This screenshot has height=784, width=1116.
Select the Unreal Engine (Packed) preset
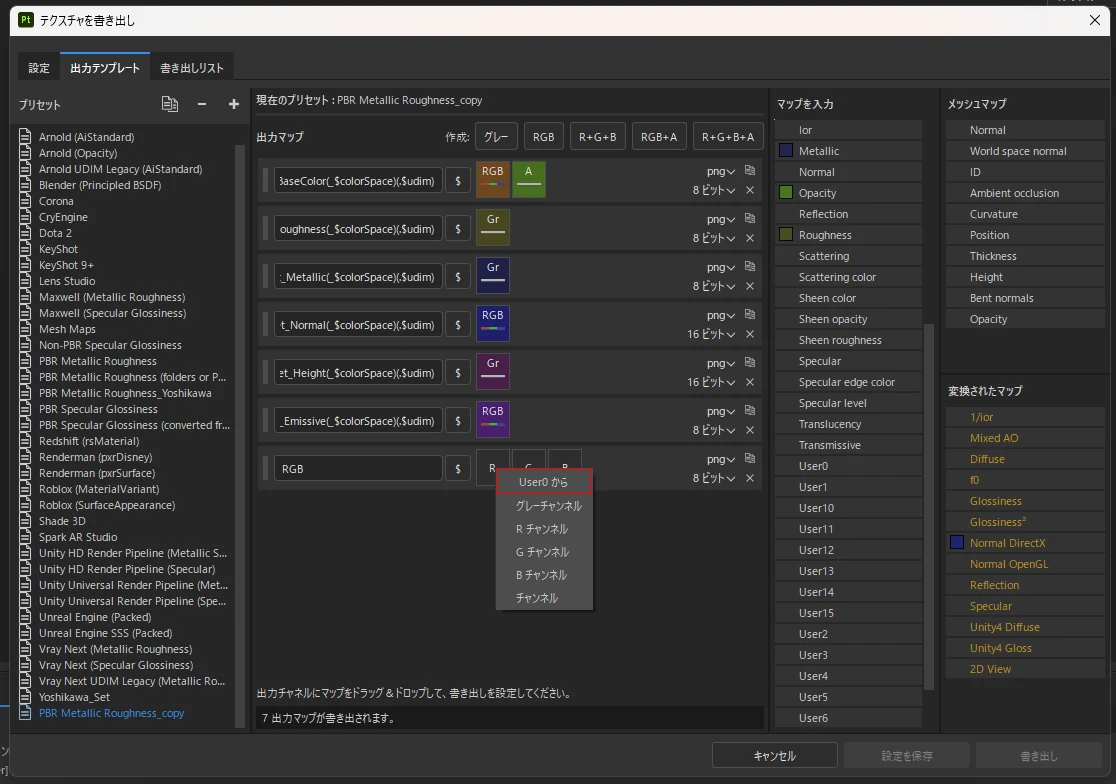95,617
